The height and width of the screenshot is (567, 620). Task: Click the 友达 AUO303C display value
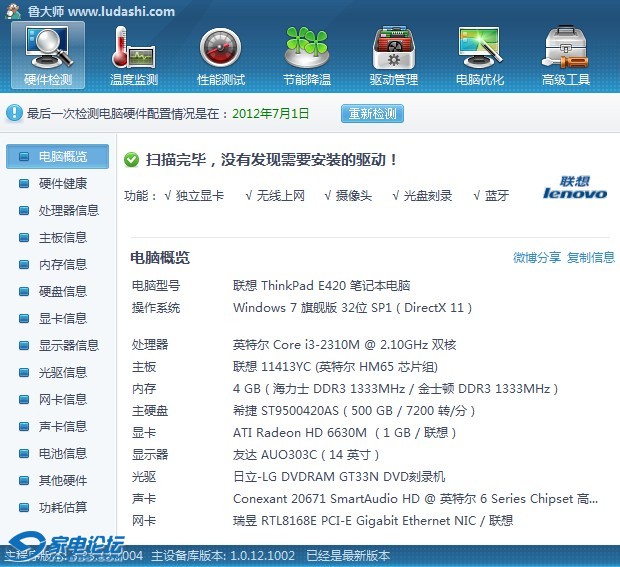click(x=306, y=455)
